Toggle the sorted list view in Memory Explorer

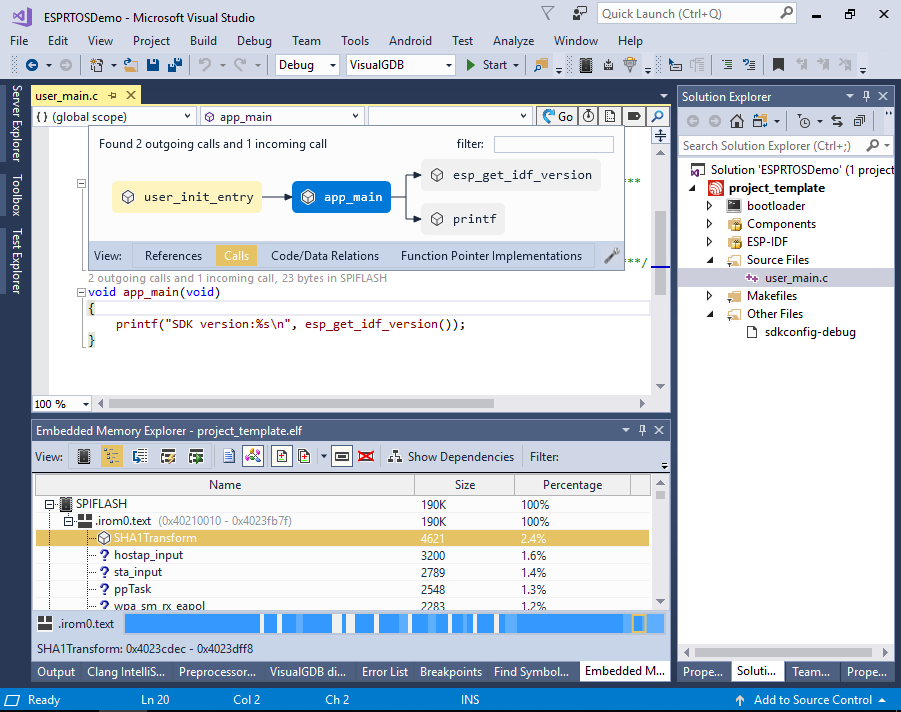[x=140, y=457]
